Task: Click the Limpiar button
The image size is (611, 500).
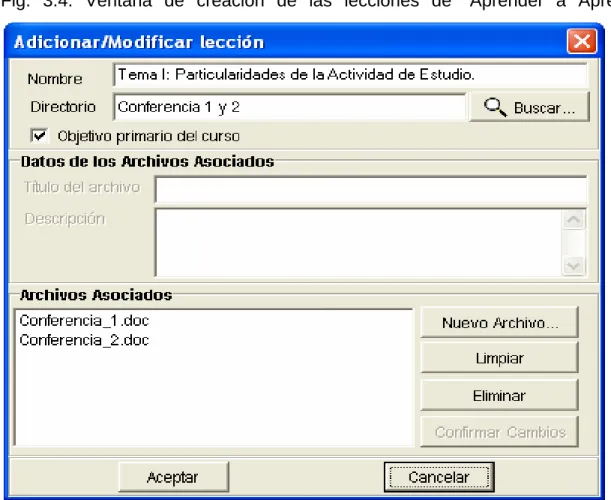Action: click(500, 358)
